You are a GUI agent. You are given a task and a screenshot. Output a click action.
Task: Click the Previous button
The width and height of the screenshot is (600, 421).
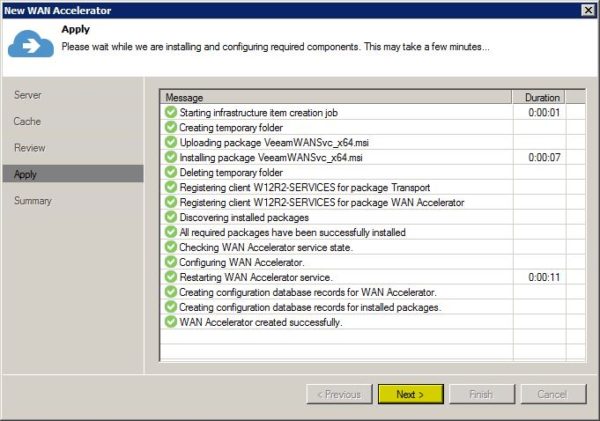coord(339,394)
